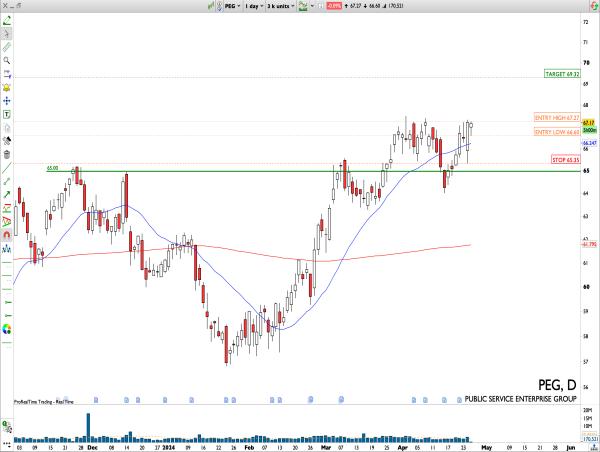Click PUBLIC SERVICE ENTERPRISE GROUP text
The height and width of the screenshot is (452, 600).
(520, 399)
